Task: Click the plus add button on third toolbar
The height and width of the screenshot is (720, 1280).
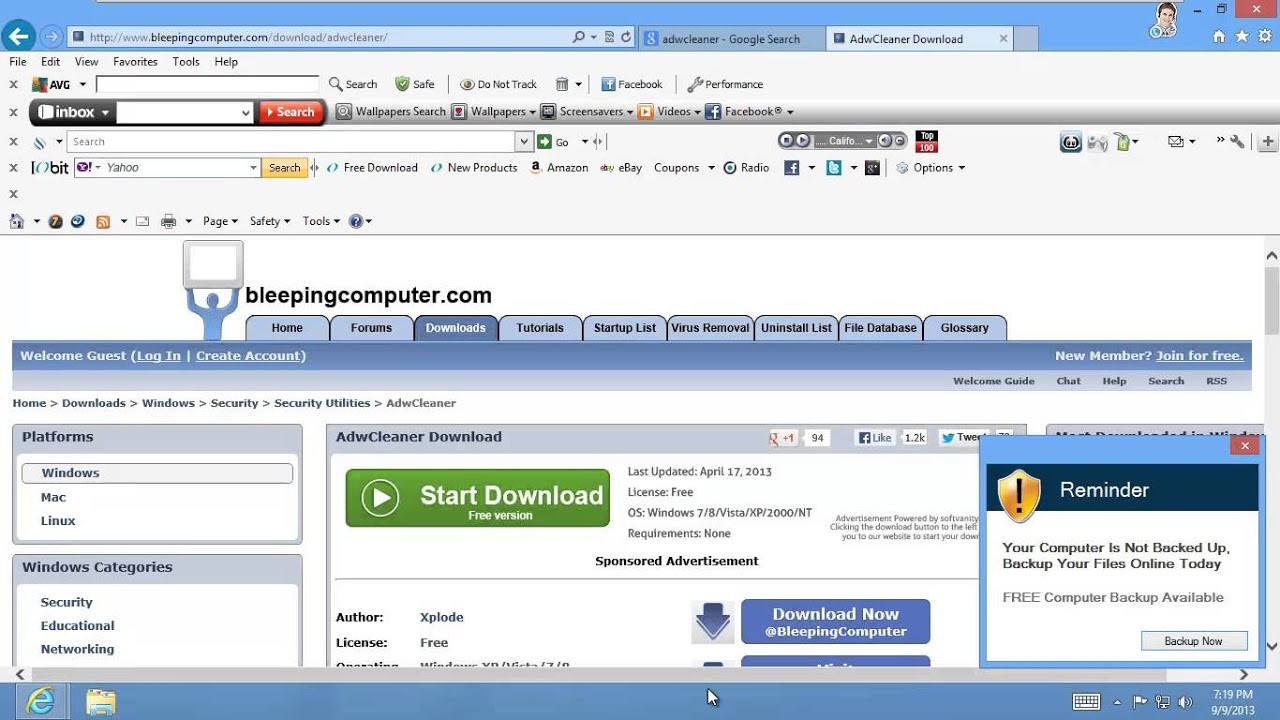Action: (x=1269, y=142)
